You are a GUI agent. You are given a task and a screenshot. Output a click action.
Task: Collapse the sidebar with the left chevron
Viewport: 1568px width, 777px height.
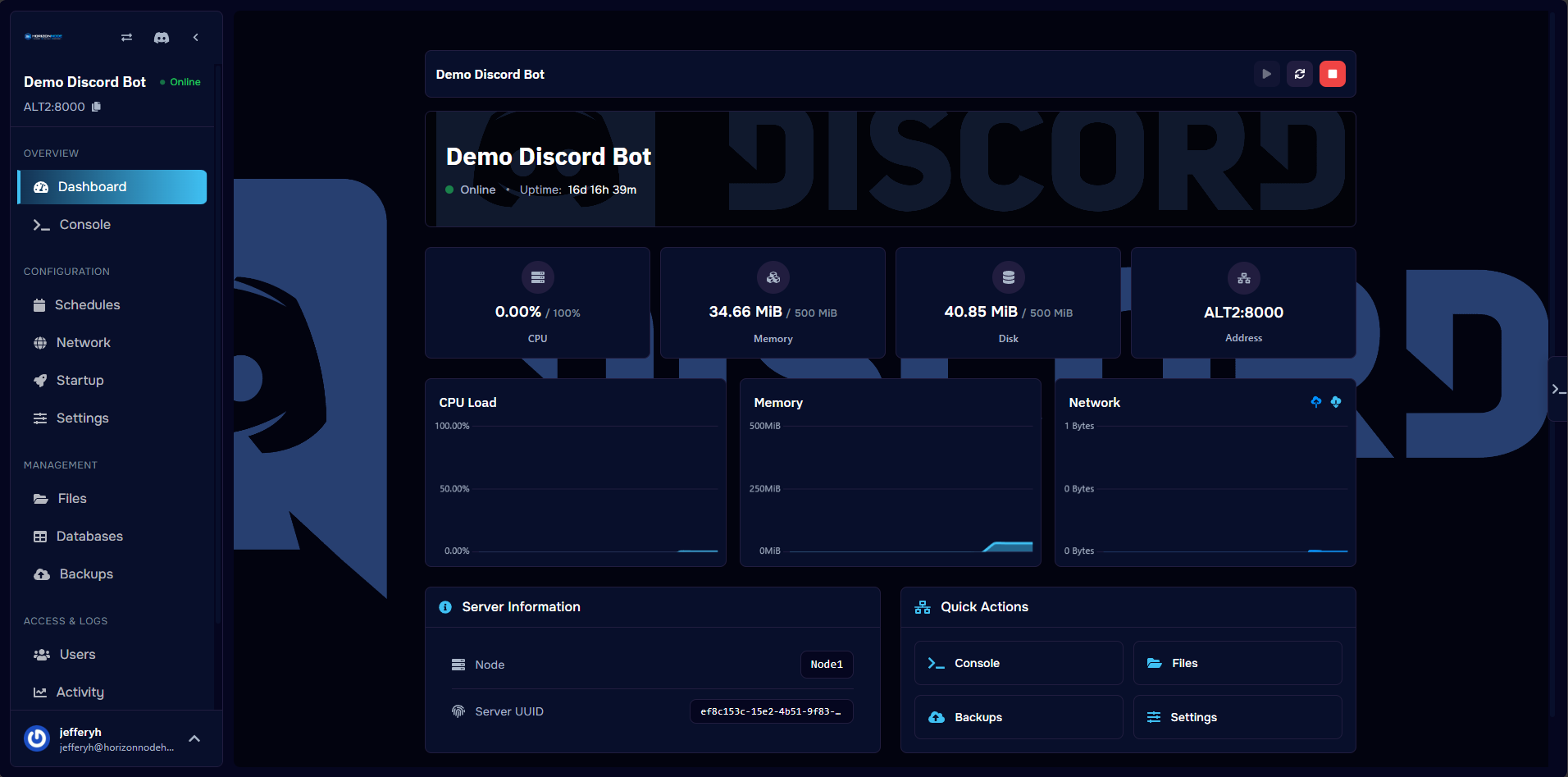tap(195, 38)
